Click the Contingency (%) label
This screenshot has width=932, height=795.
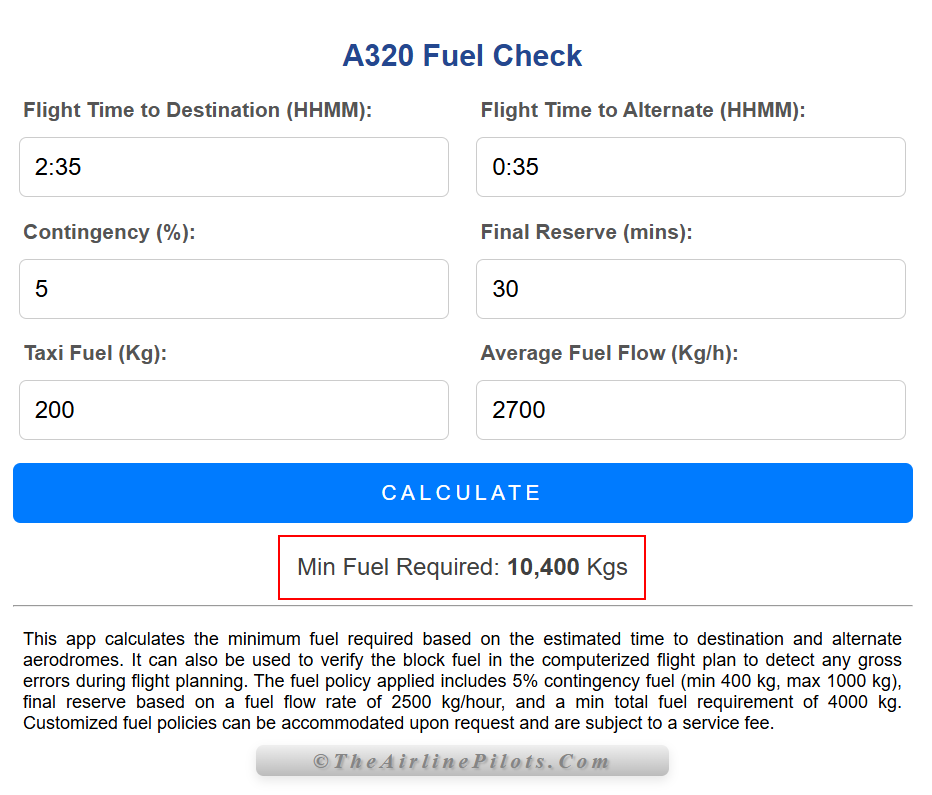pyautogui.click(x=109, y=232)
